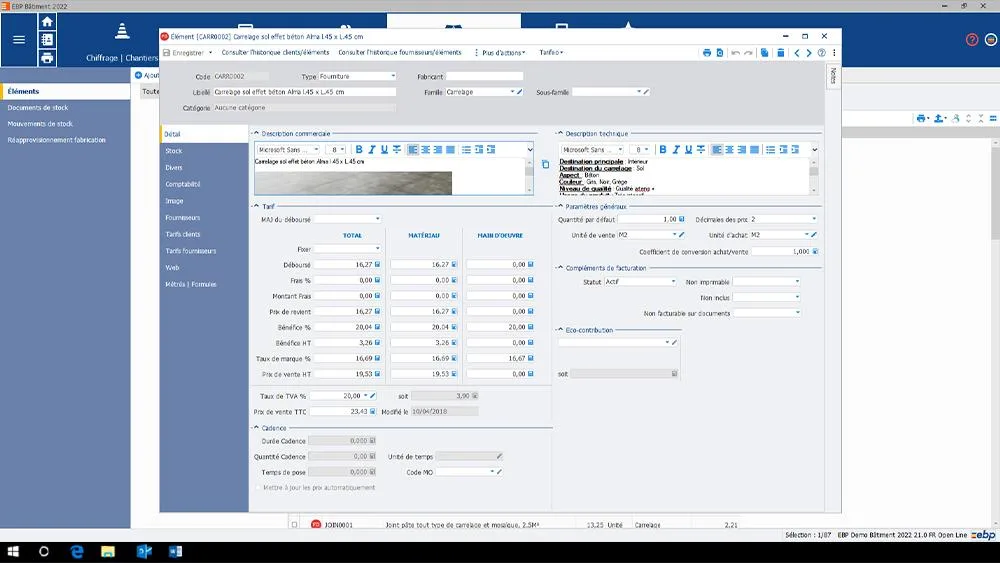Toggle italic in the commercial description editor
Screen dimensions: 1000x563
click(372, 150)
